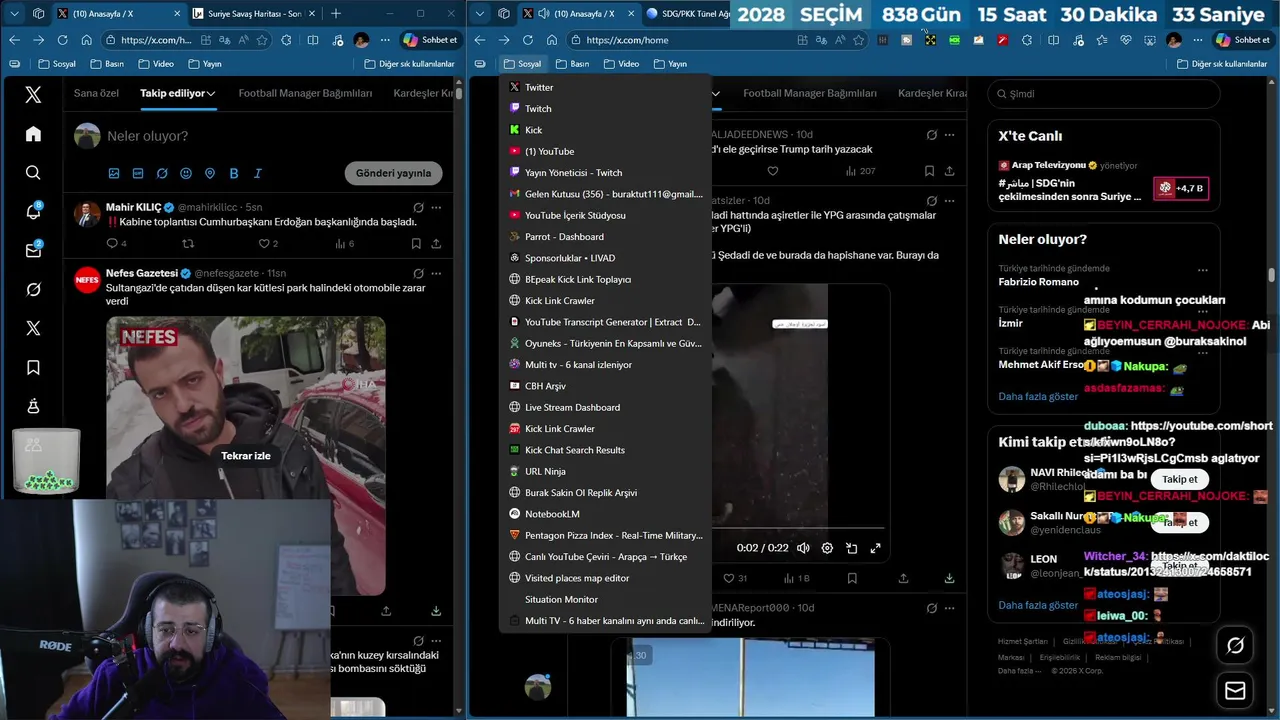Like the post with 31 likes
Screen dimensions: 1280x720
click(x=734, y=578)
